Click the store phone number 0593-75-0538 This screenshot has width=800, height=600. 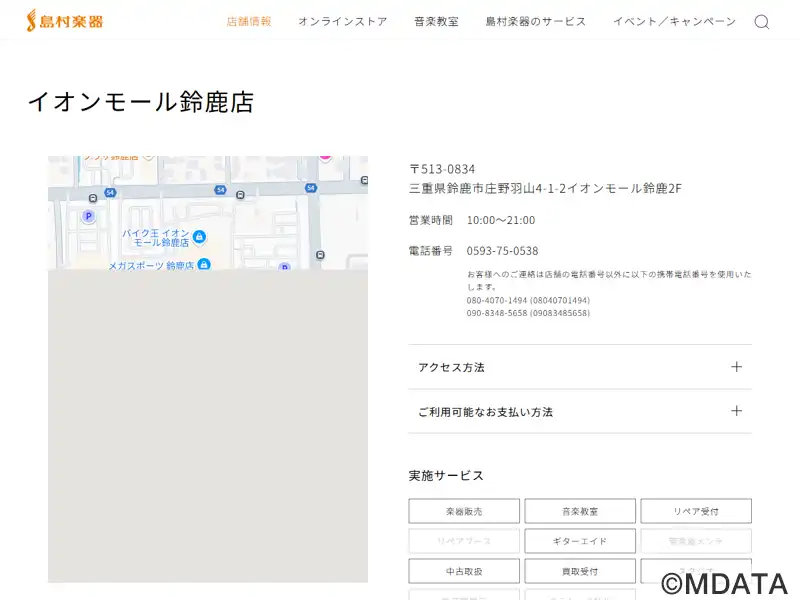[502, 251]
